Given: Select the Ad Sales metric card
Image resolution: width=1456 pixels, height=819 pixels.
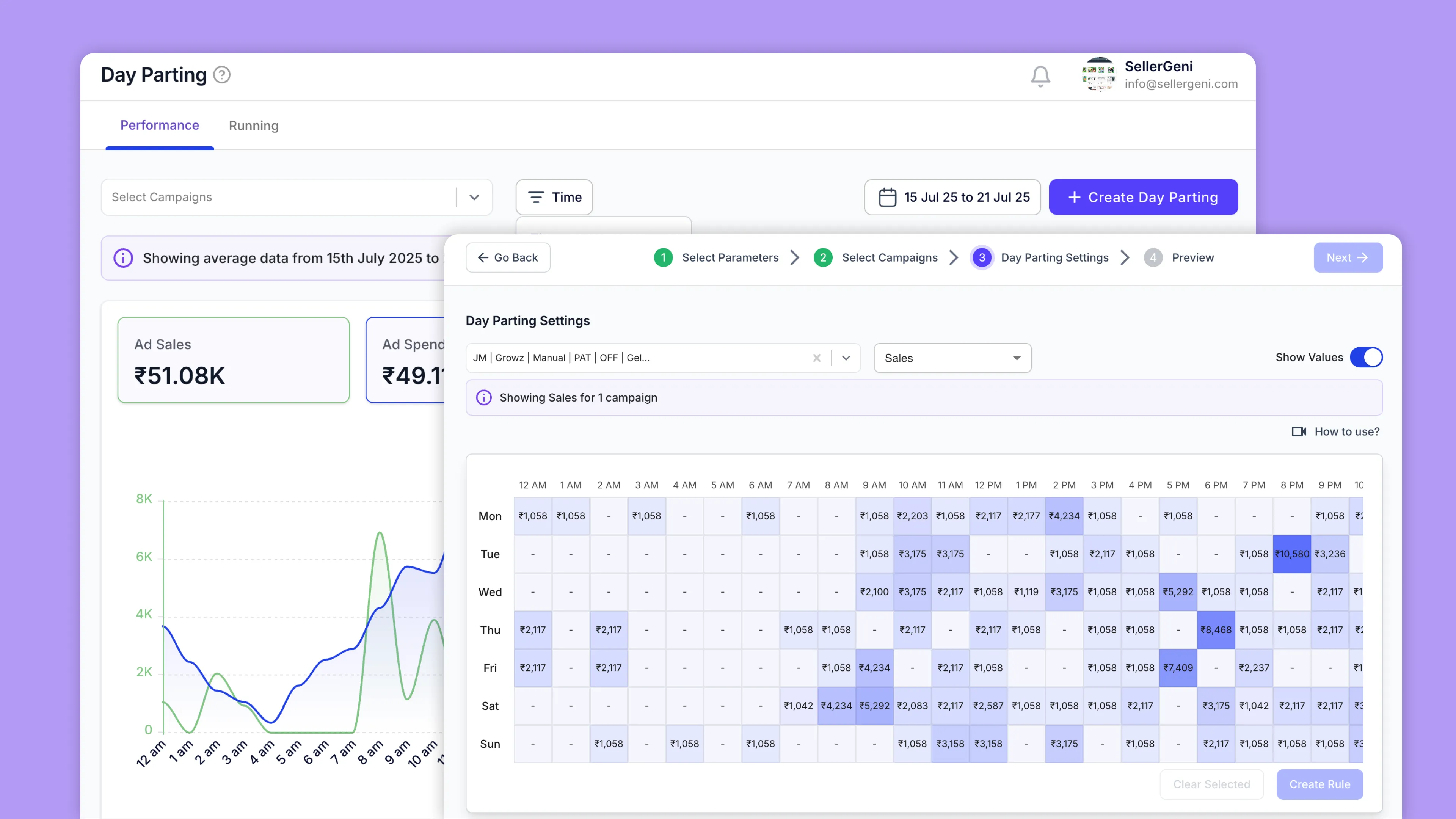Looking at the screenshot, I should tap(234, 360).
